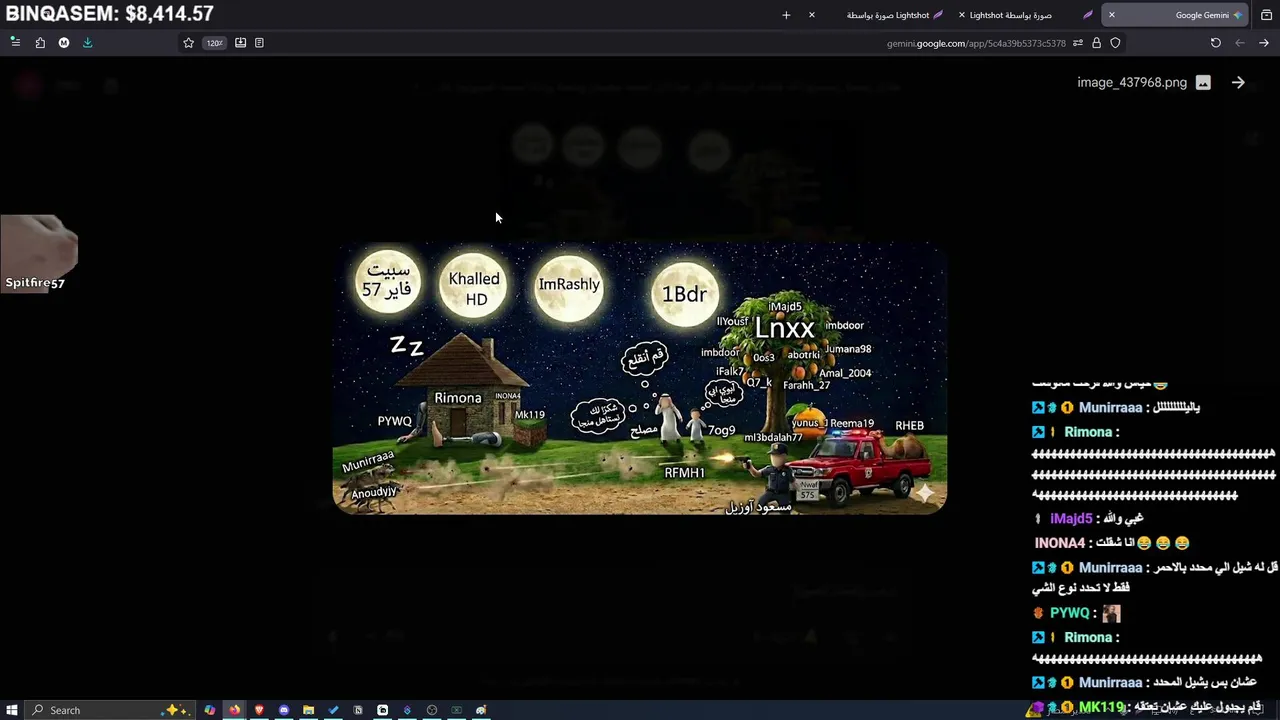1280x720 pixels.
Task: Open the downloads arrow icon
Action: (x=87, y=43)
